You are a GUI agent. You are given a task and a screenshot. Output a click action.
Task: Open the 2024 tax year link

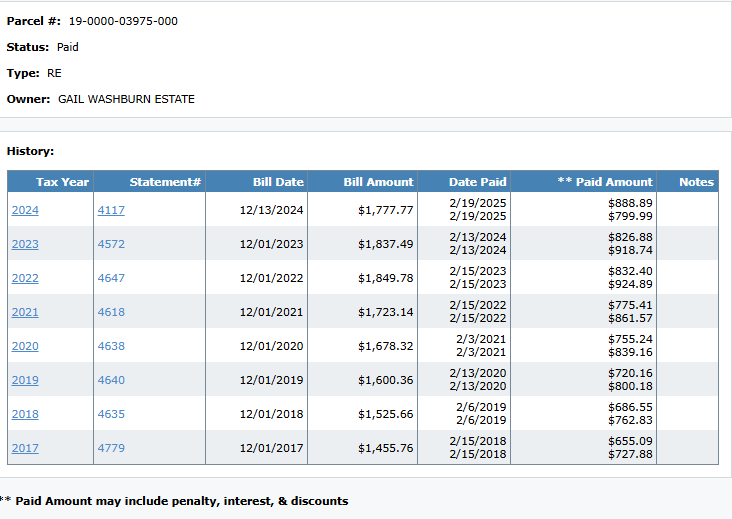(x=25, y=210)
